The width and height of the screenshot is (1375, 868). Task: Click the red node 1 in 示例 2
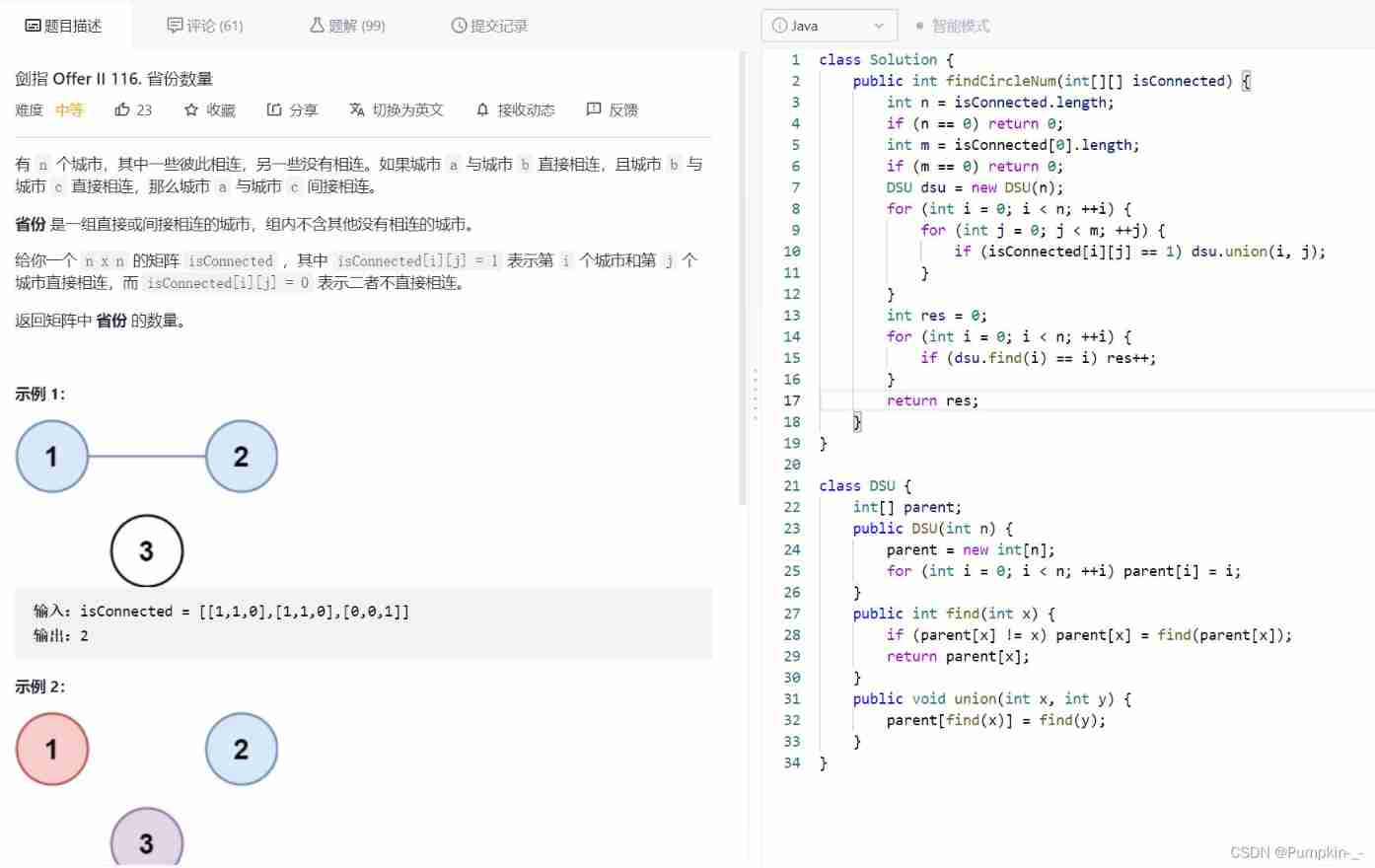tap(52, 750)
